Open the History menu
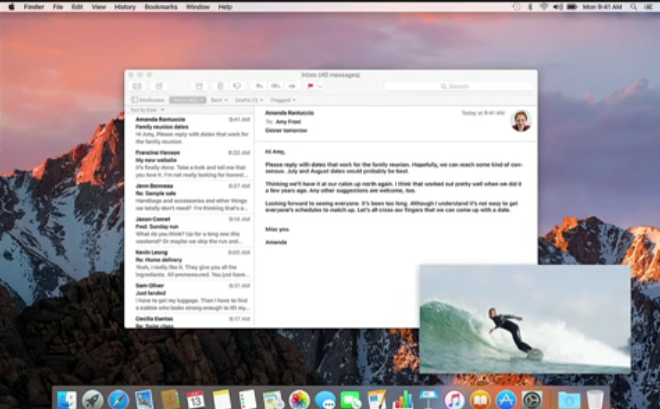This screenshot has height=409, width=660. tap(124, 6)
